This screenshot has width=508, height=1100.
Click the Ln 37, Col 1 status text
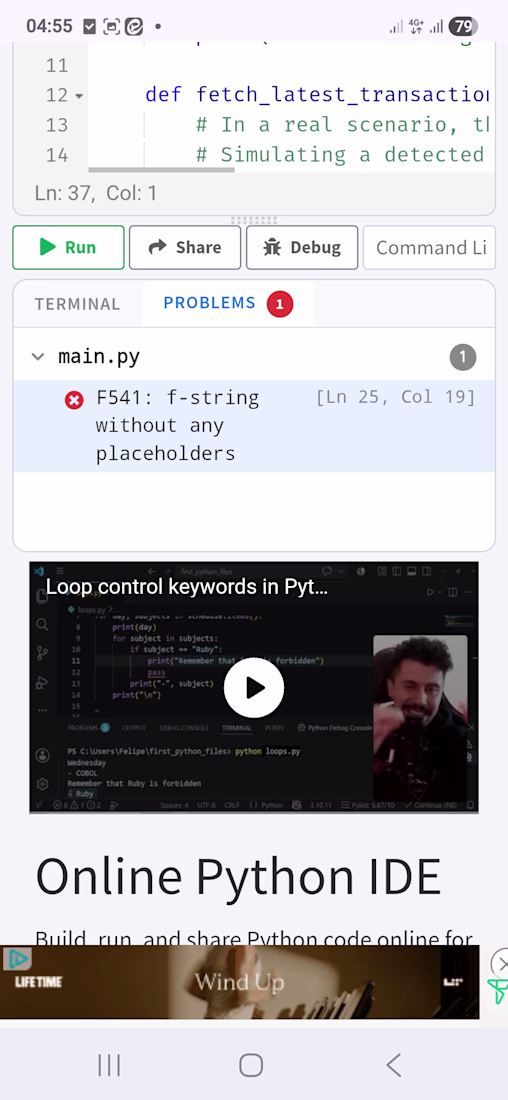95,194
